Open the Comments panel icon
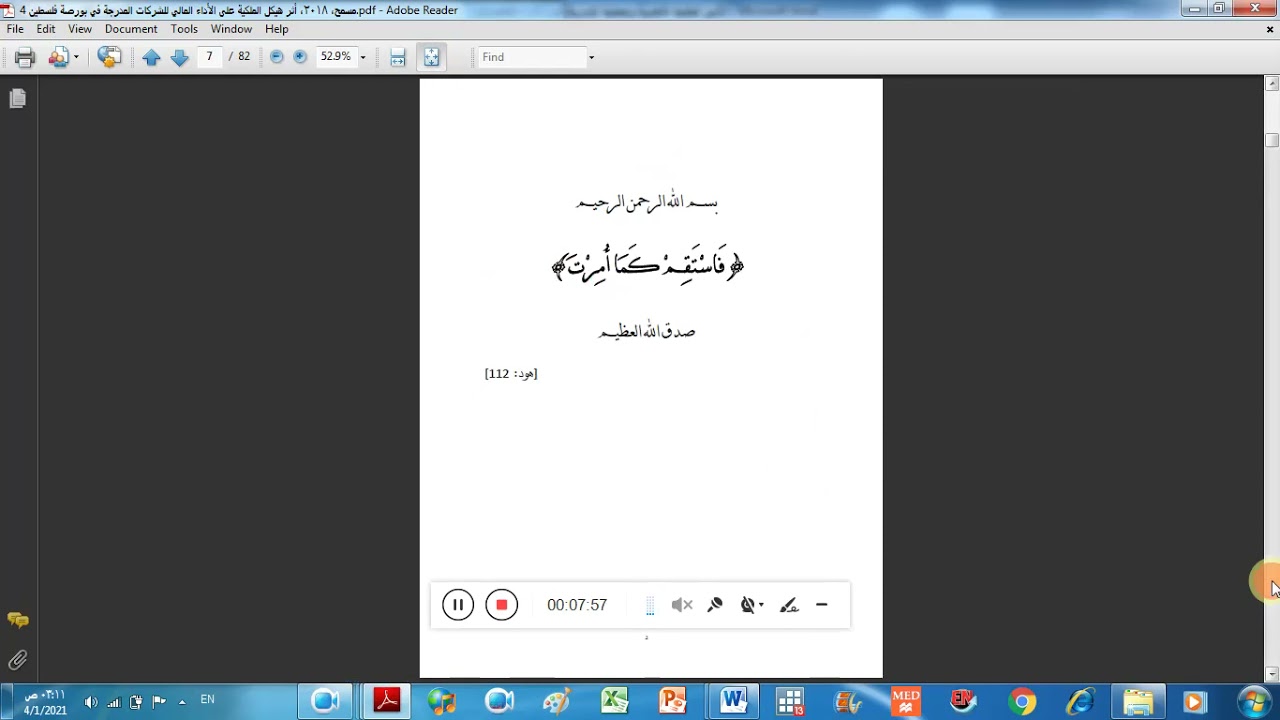The image size is (1280, 720). tap(17, 620)
